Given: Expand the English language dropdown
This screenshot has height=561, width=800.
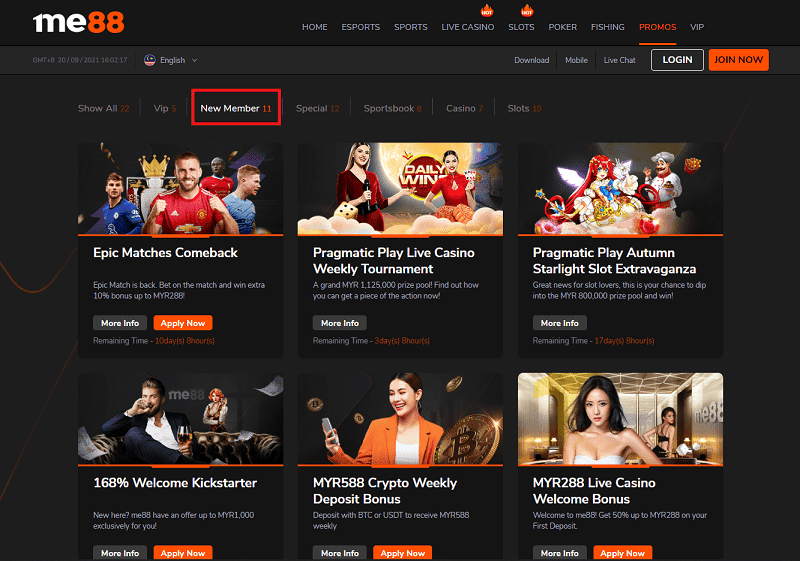Looking at the screenshot, I should pyautogui.click(x=178, y=60).
